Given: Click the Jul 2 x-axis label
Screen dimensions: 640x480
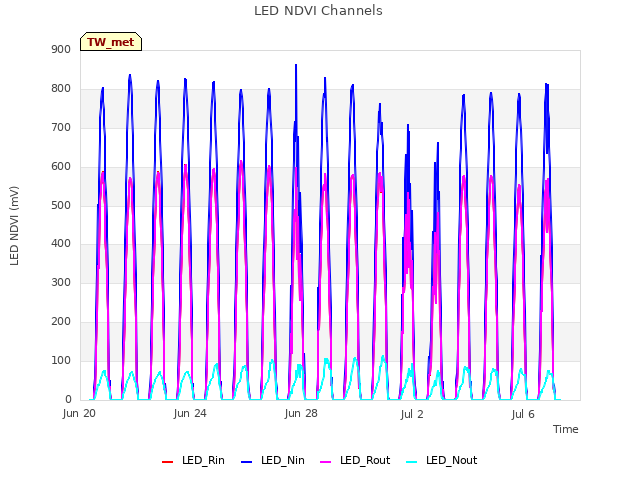Looking at the screenshot, I should point(412,414).
